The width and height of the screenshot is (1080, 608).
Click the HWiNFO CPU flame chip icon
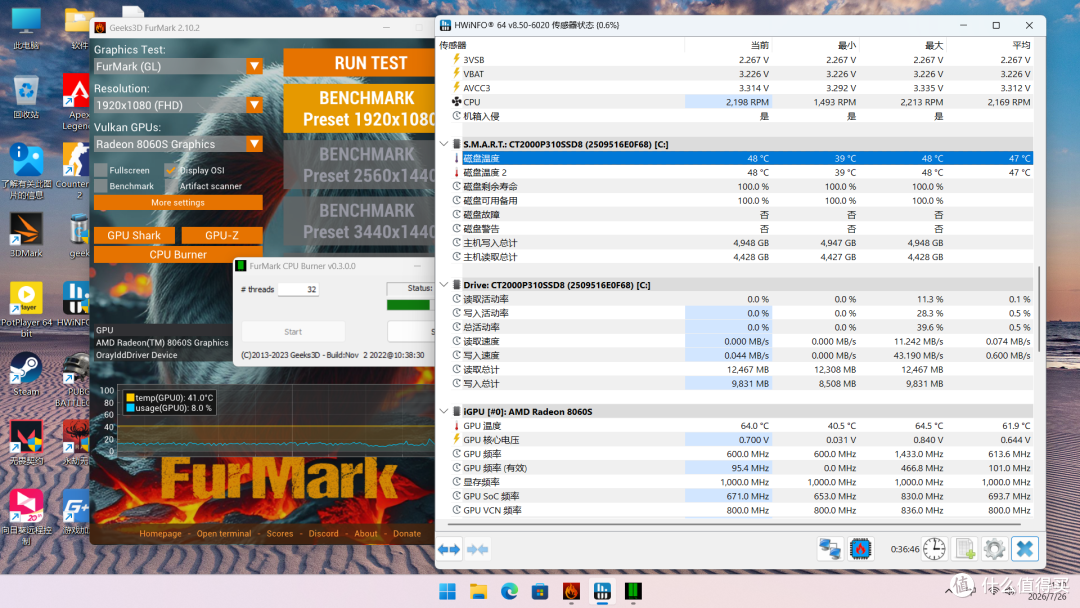tap(860, 549)
